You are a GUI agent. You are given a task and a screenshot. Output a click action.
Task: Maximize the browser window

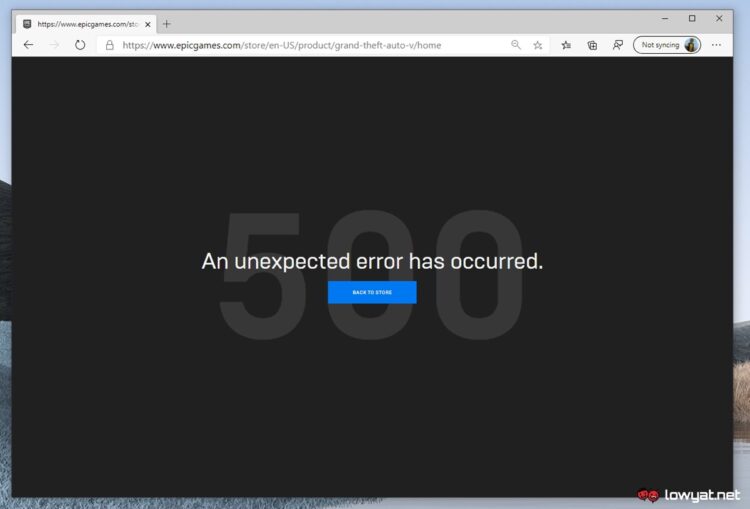pos(692,18)
